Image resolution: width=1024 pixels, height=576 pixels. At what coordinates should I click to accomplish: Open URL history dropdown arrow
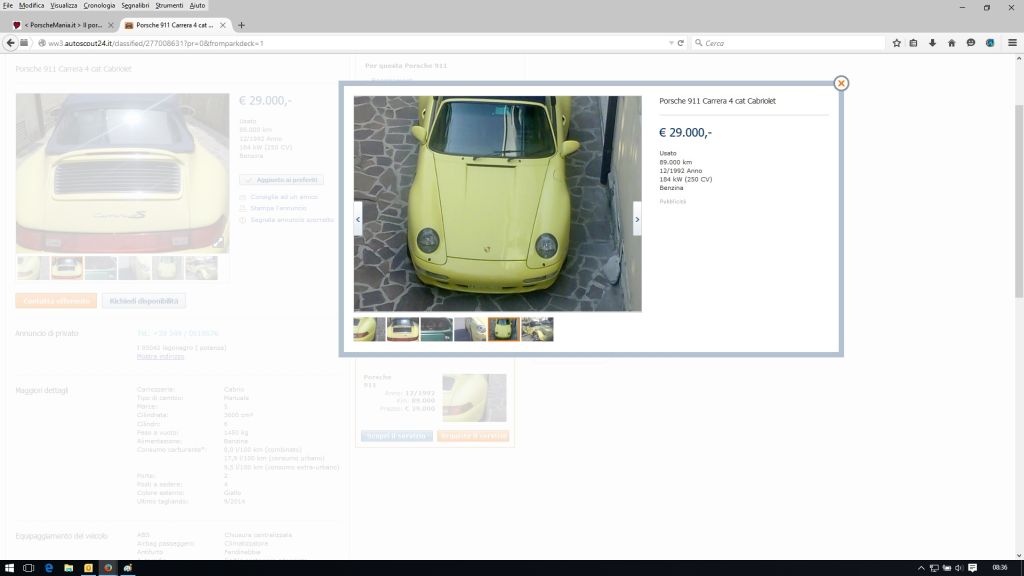pos(671,43)
